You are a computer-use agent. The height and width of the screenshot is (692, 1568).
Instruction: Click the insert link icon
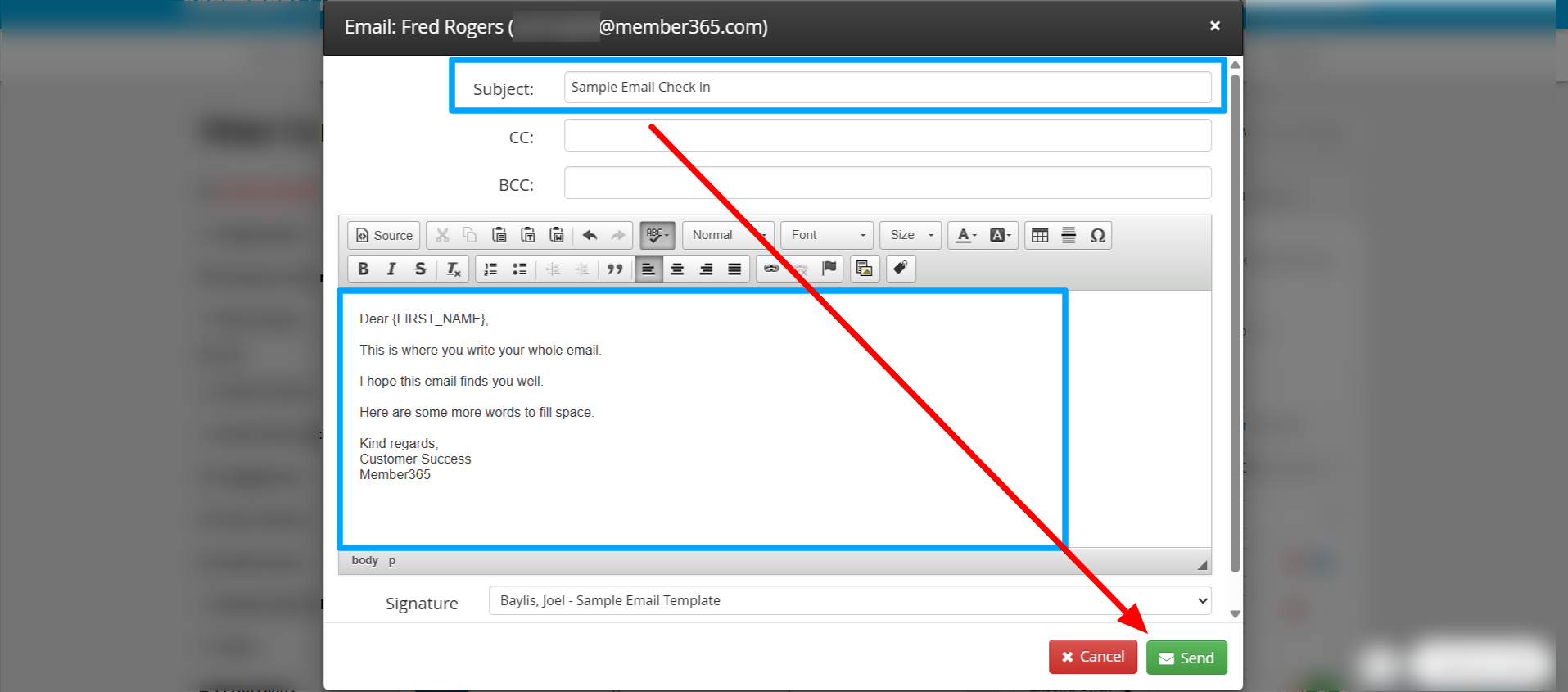click(x=771, y=268)
